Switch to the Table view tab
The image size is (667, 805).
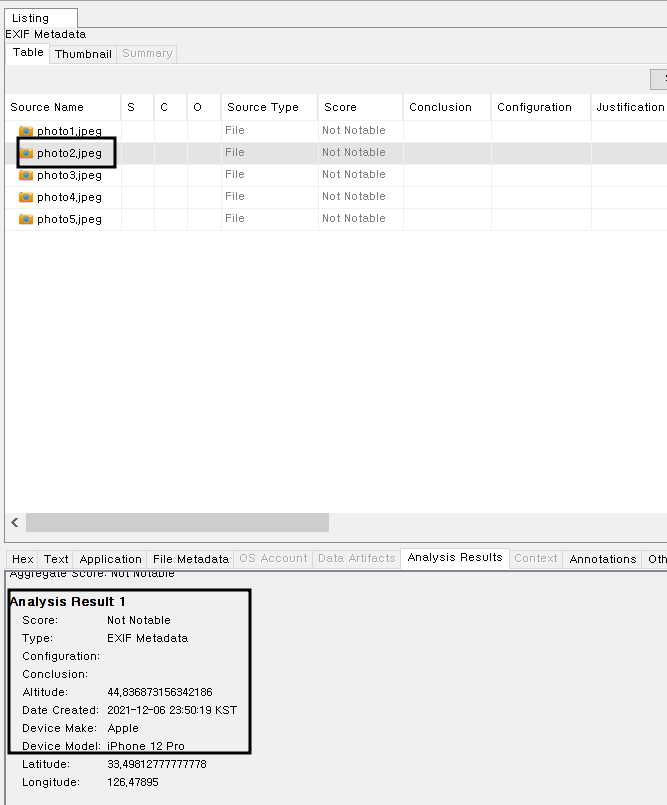tap(28, 52)
